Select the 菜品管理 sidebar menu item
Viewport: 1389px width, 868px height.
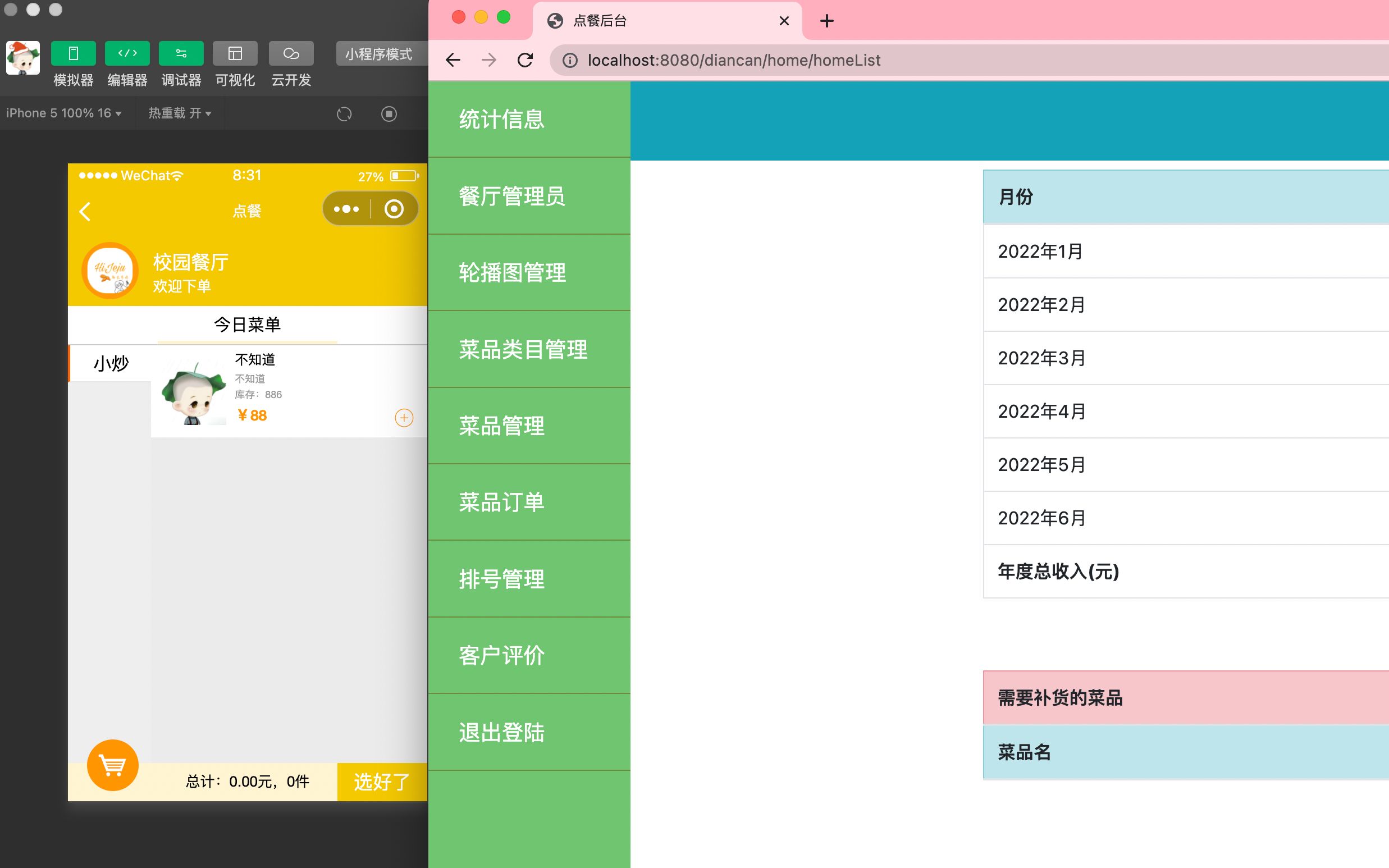click(502, 426)
